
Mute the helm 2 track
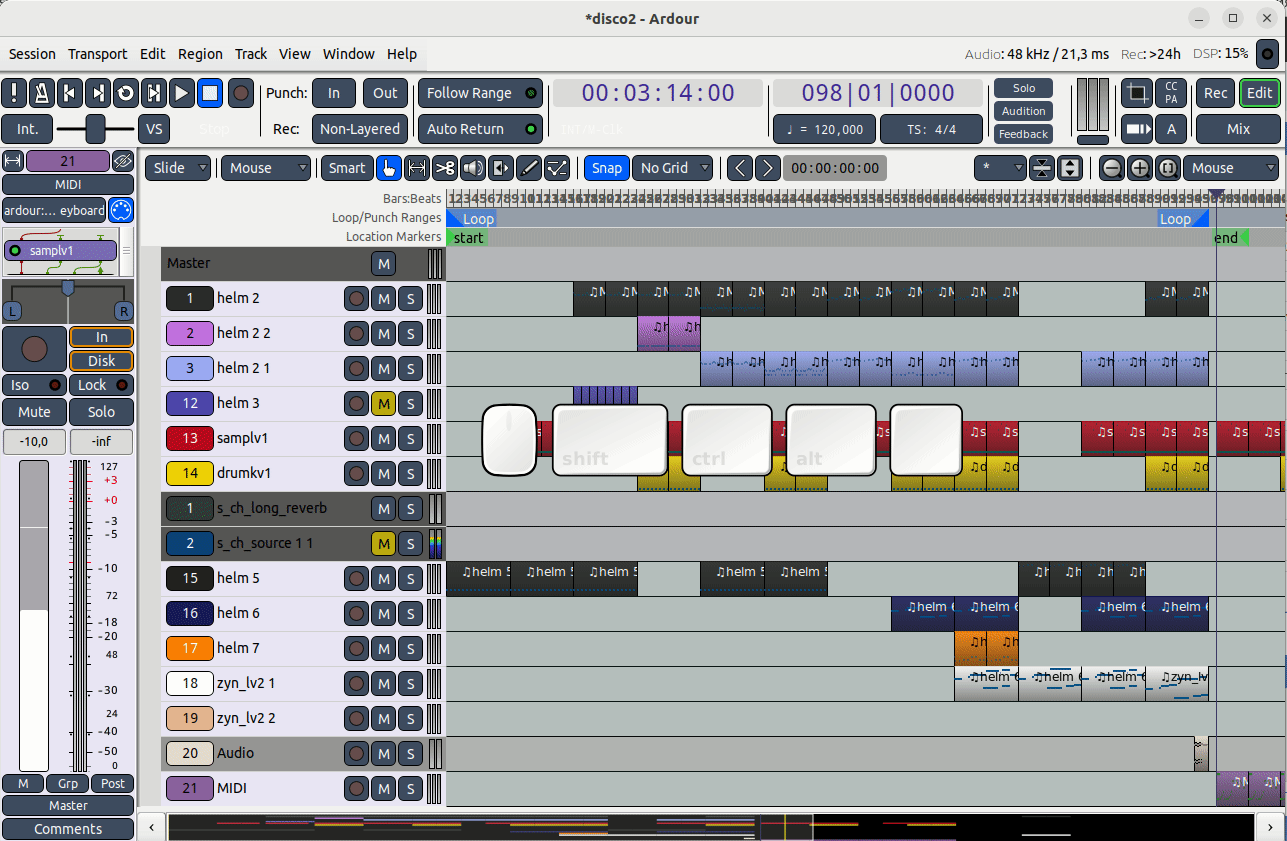(x=383, y=298)
